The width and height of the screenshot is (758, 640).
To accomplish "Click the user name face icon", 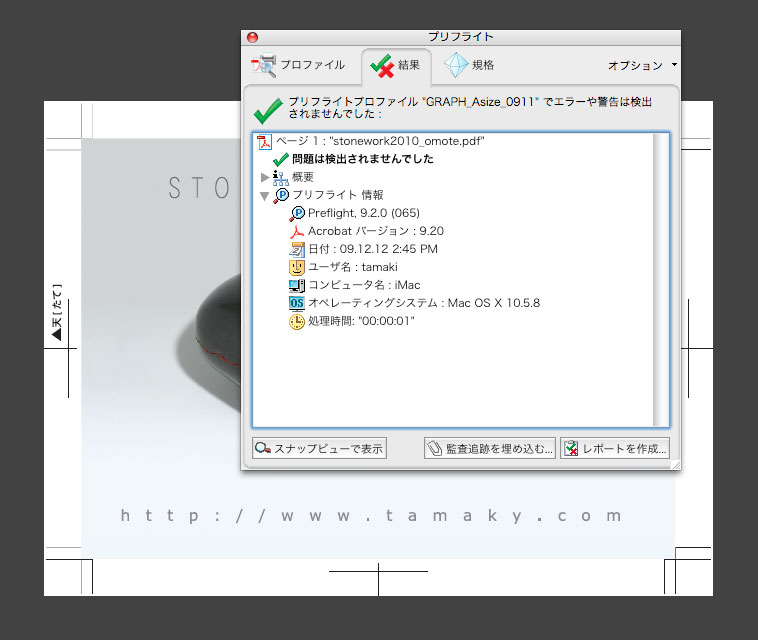I will tap(296, 267).
